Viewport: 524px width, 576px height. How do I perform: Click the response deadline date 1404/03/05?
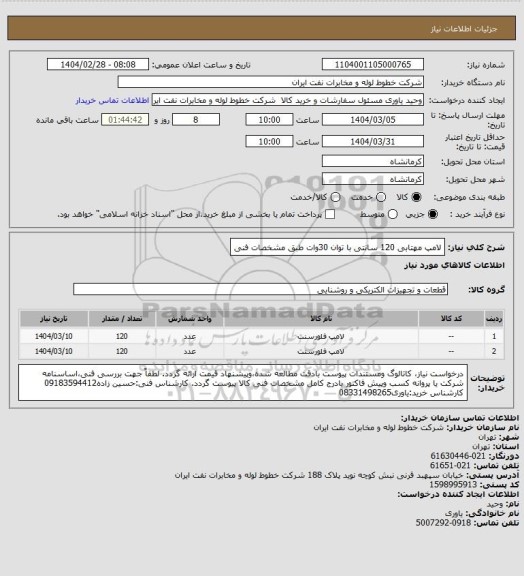373,120
